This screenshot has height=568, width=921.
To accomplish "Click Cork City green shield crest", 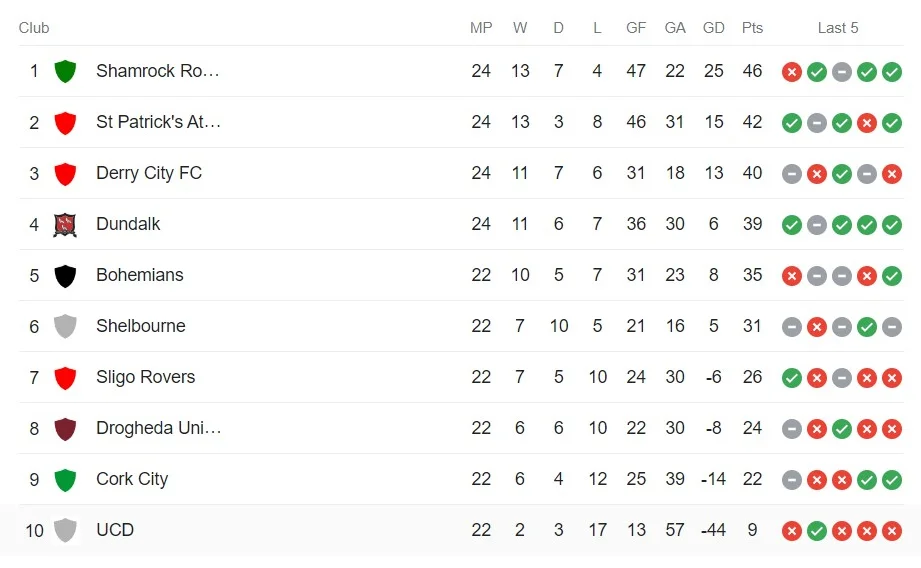I will [65, 480].
